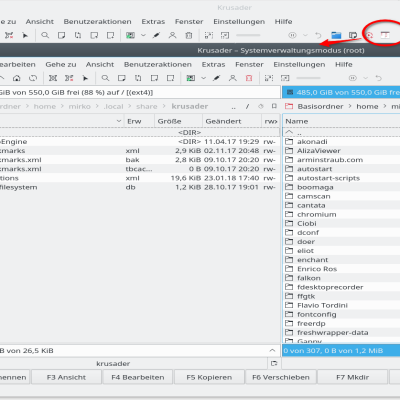Open dropdown arrow beside pause icon in root window
Image resolution: width=400 pixels, height=400 pixels.
pyautogui.click(x=366, y=78)
